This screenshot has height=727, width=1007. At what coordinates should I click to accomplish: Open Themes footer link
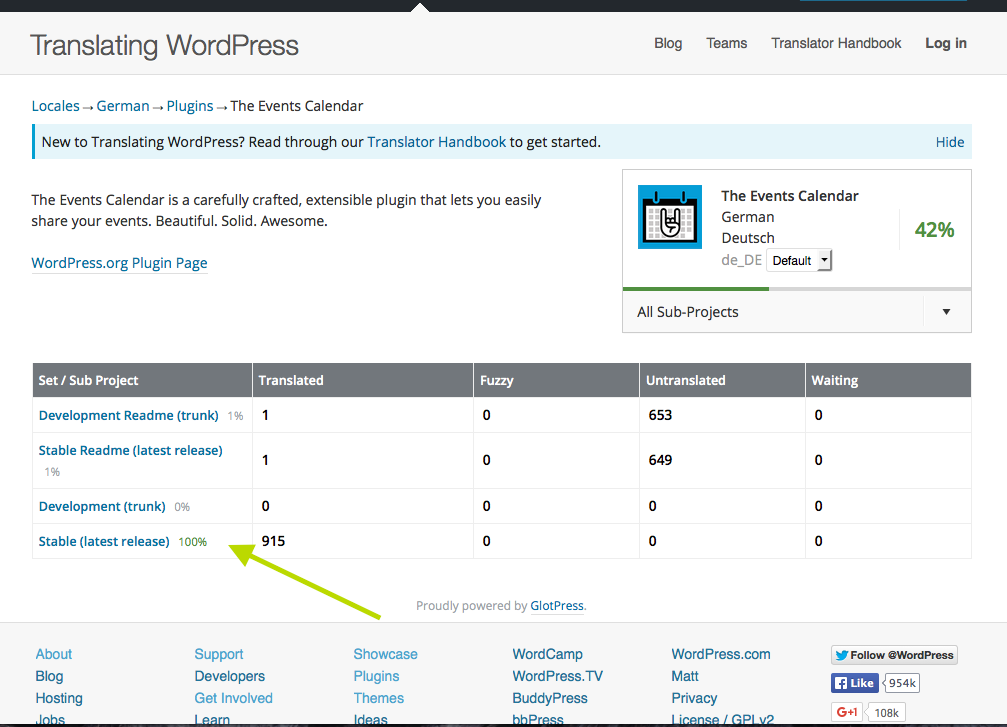click(x=378, y=698)
